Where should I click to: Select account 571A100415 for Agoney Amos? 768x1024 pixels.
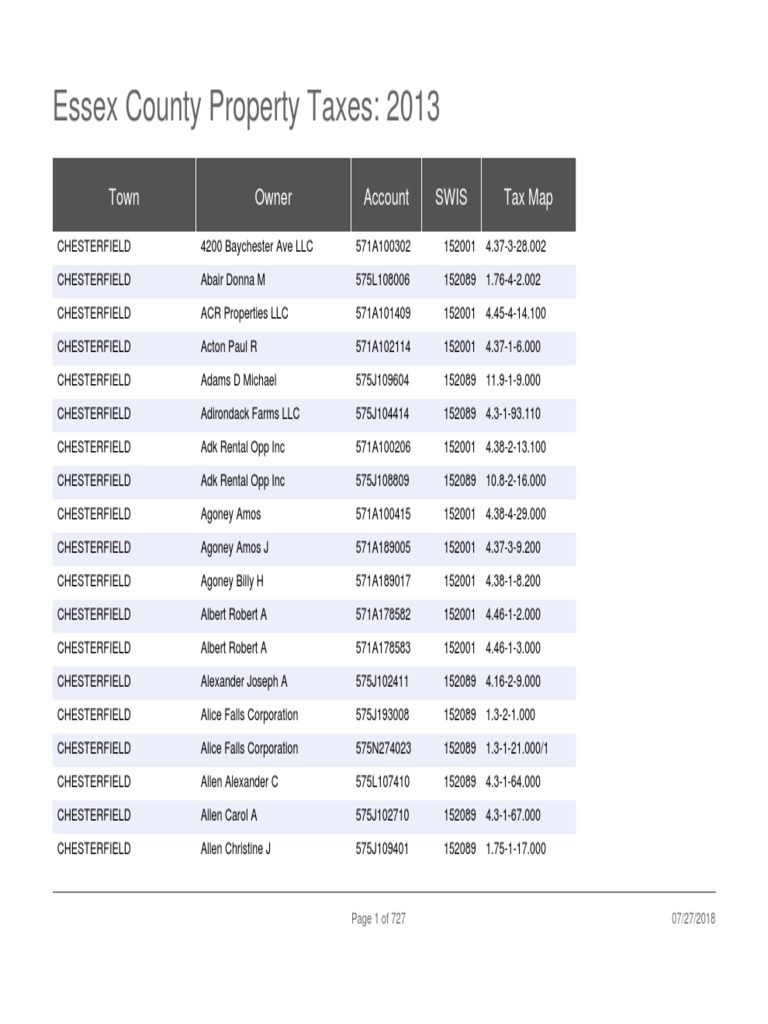[x=383, y=514]
